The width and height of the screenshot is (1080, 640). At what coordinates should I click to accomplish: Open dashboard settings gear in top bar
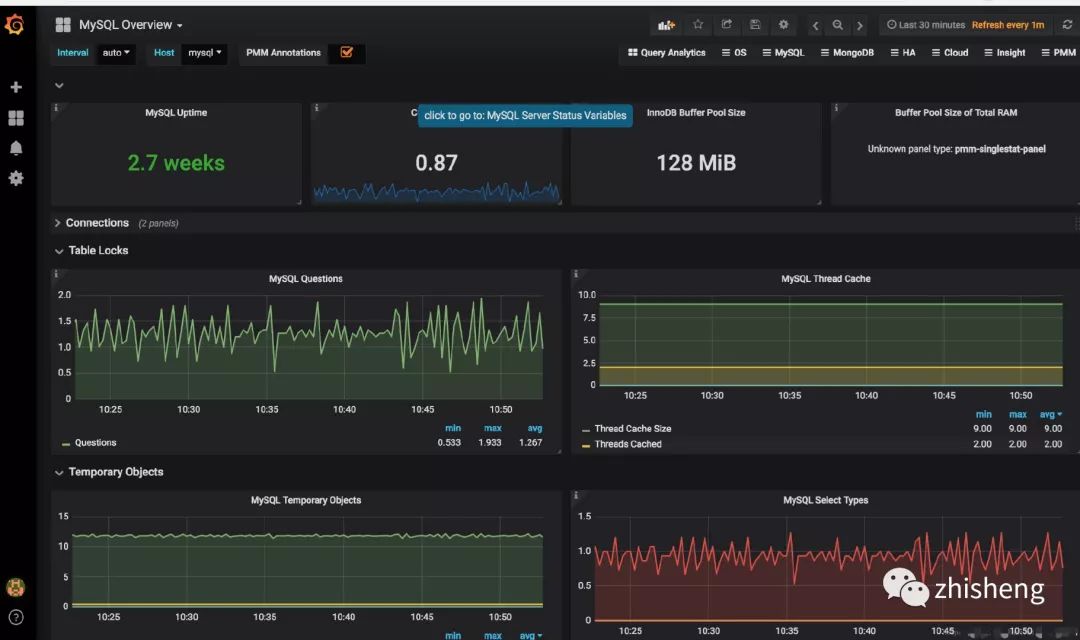pos(783,25)
